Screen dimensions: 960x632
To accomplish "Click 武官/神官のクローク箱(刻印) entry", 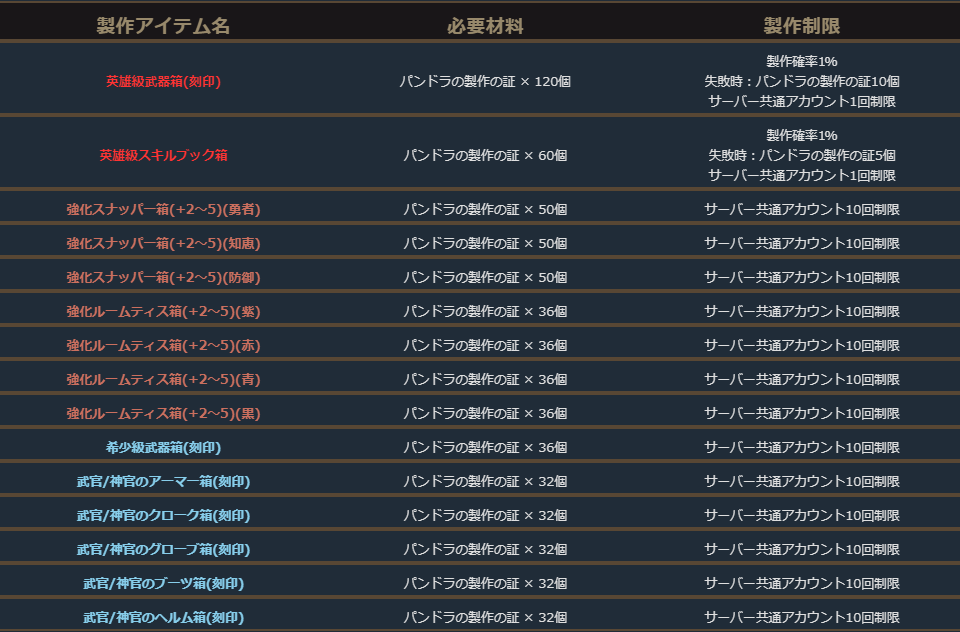I will (163, 515).
